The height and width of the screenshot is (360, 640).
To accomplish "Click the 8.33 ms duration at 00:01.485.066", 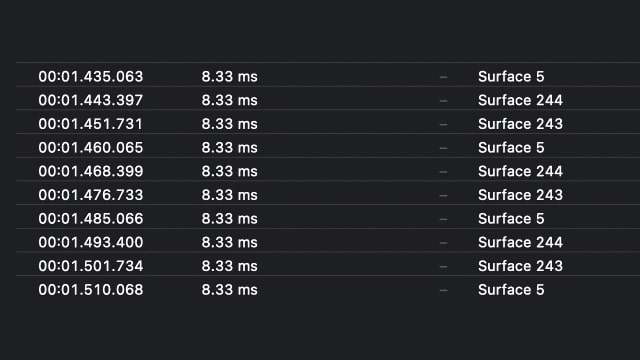I will click(229, 218).
